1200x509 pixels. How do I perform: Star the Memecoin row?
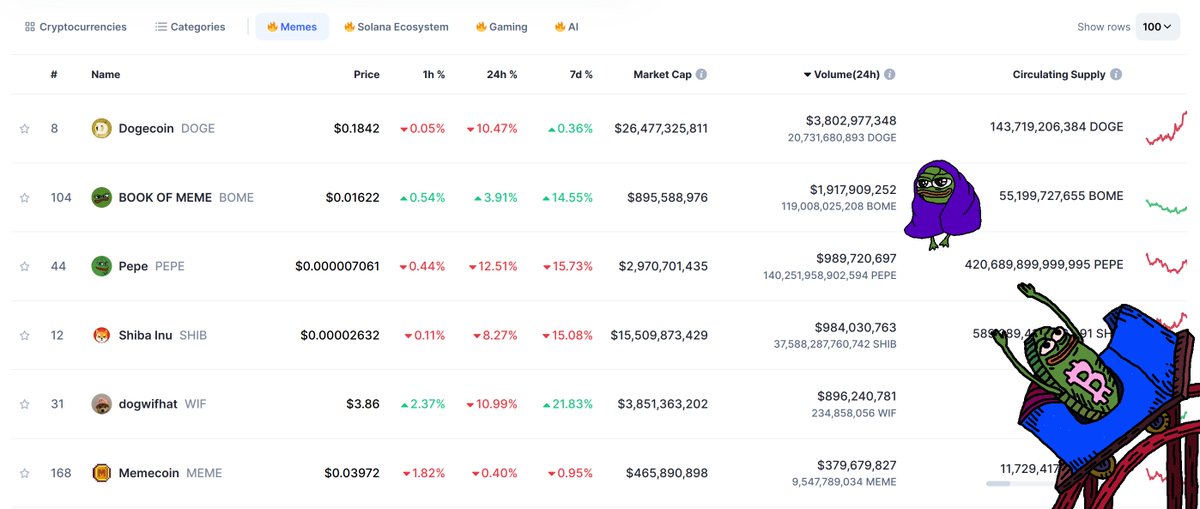[x=24, y=473]
